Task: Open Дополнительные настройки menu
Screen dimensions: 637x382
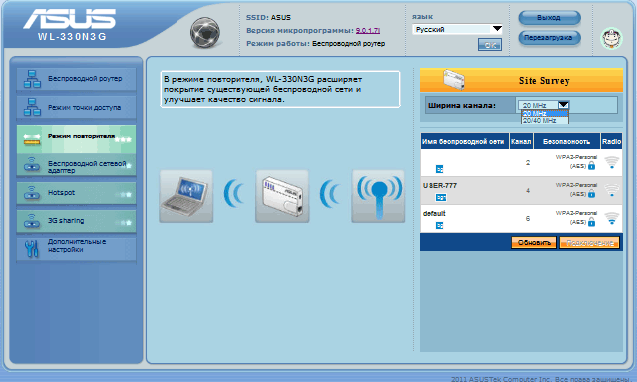Action: point(76,248)
